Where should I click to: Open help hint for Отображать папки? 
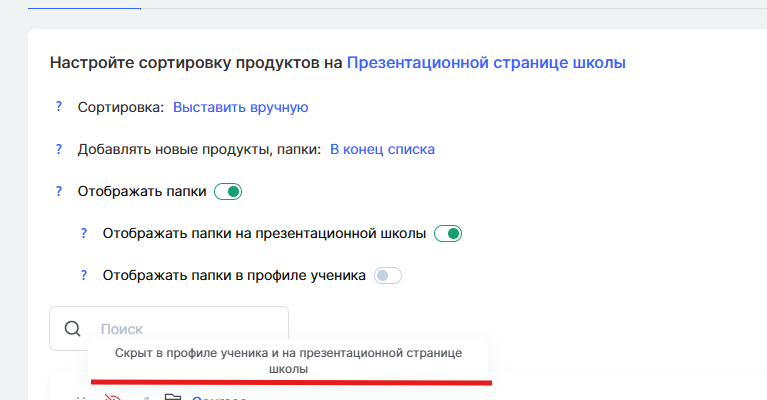tap(59, 191)
